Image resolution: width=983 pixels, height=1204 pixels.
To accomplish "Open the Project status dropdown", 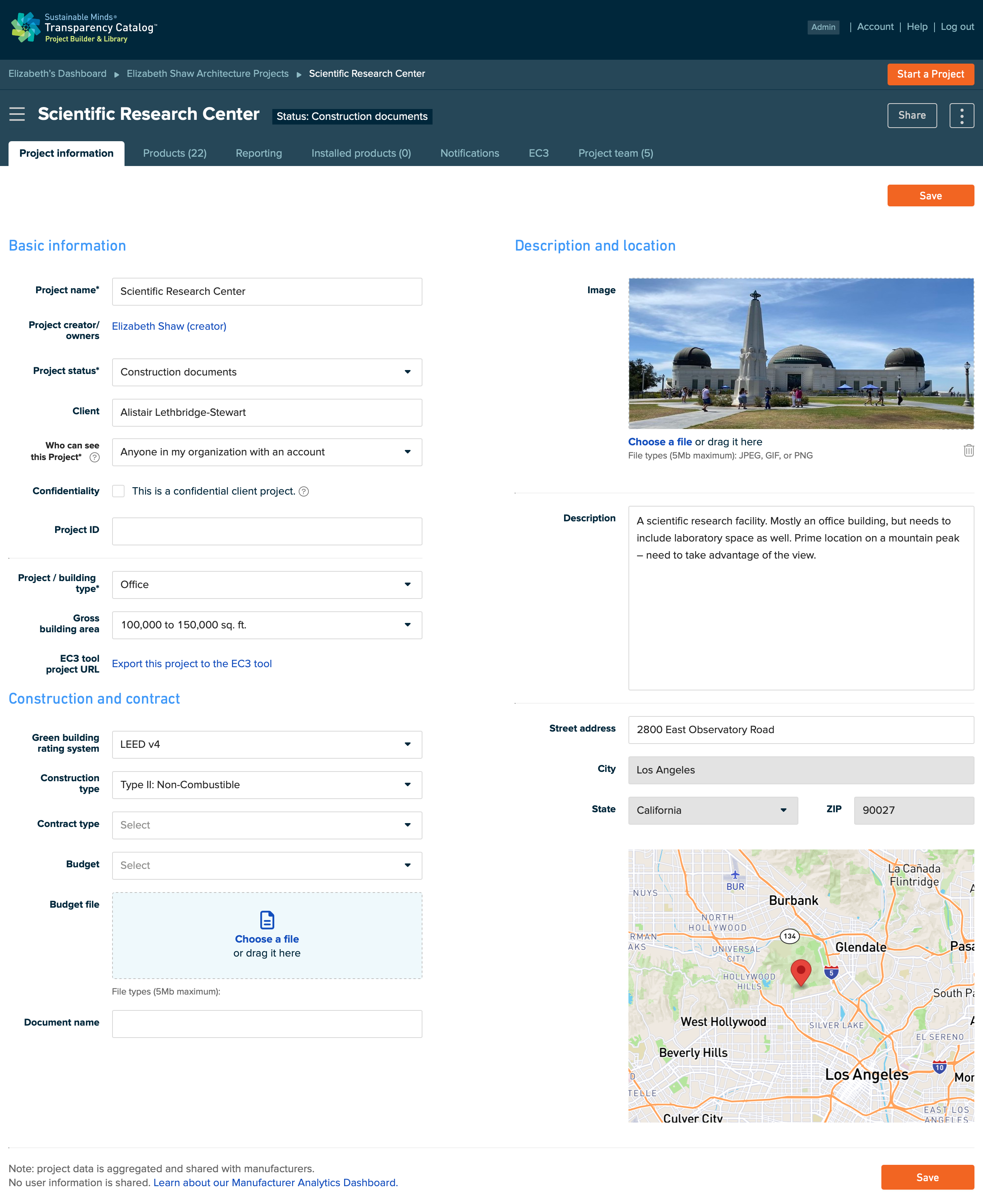I will 267,372.
